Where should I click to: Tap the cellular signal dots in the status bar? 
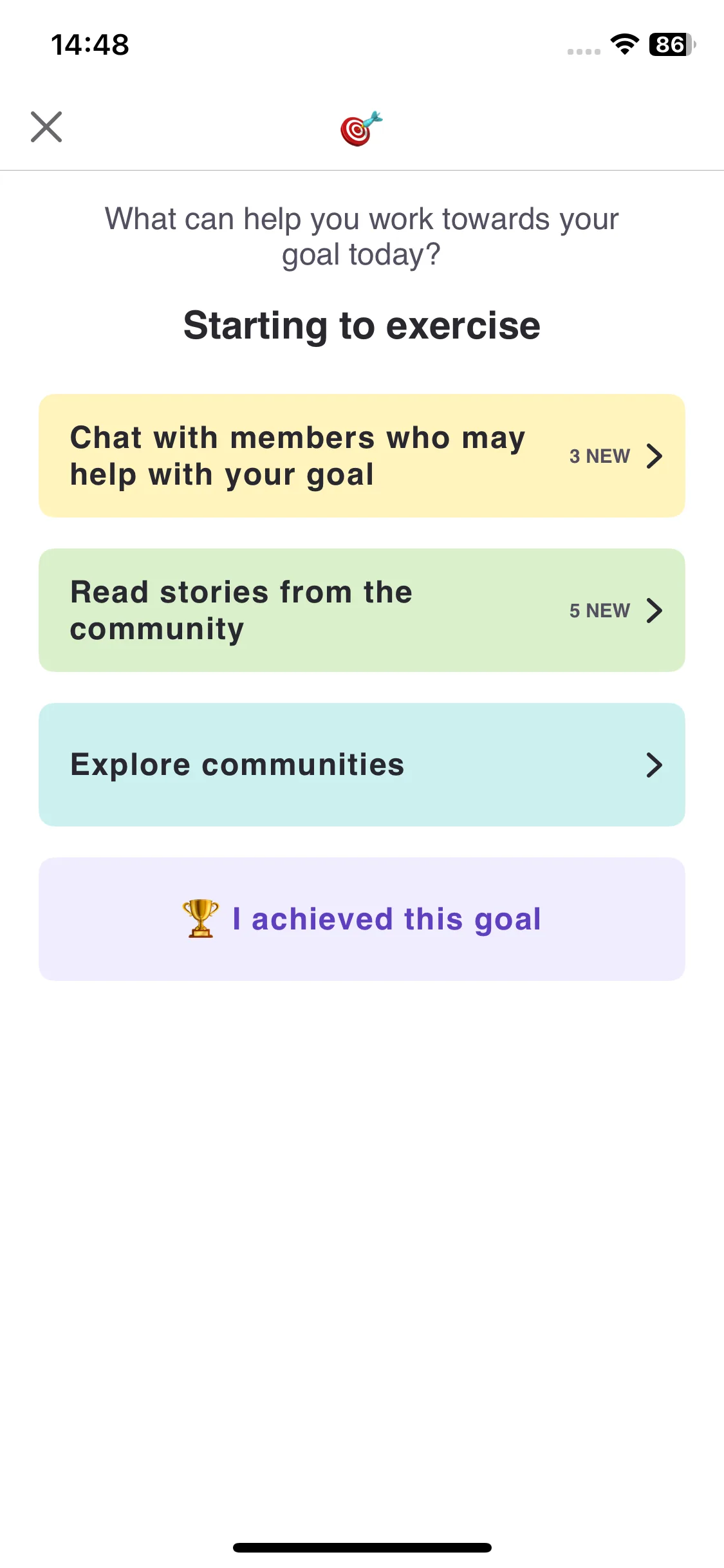point(584,51)
